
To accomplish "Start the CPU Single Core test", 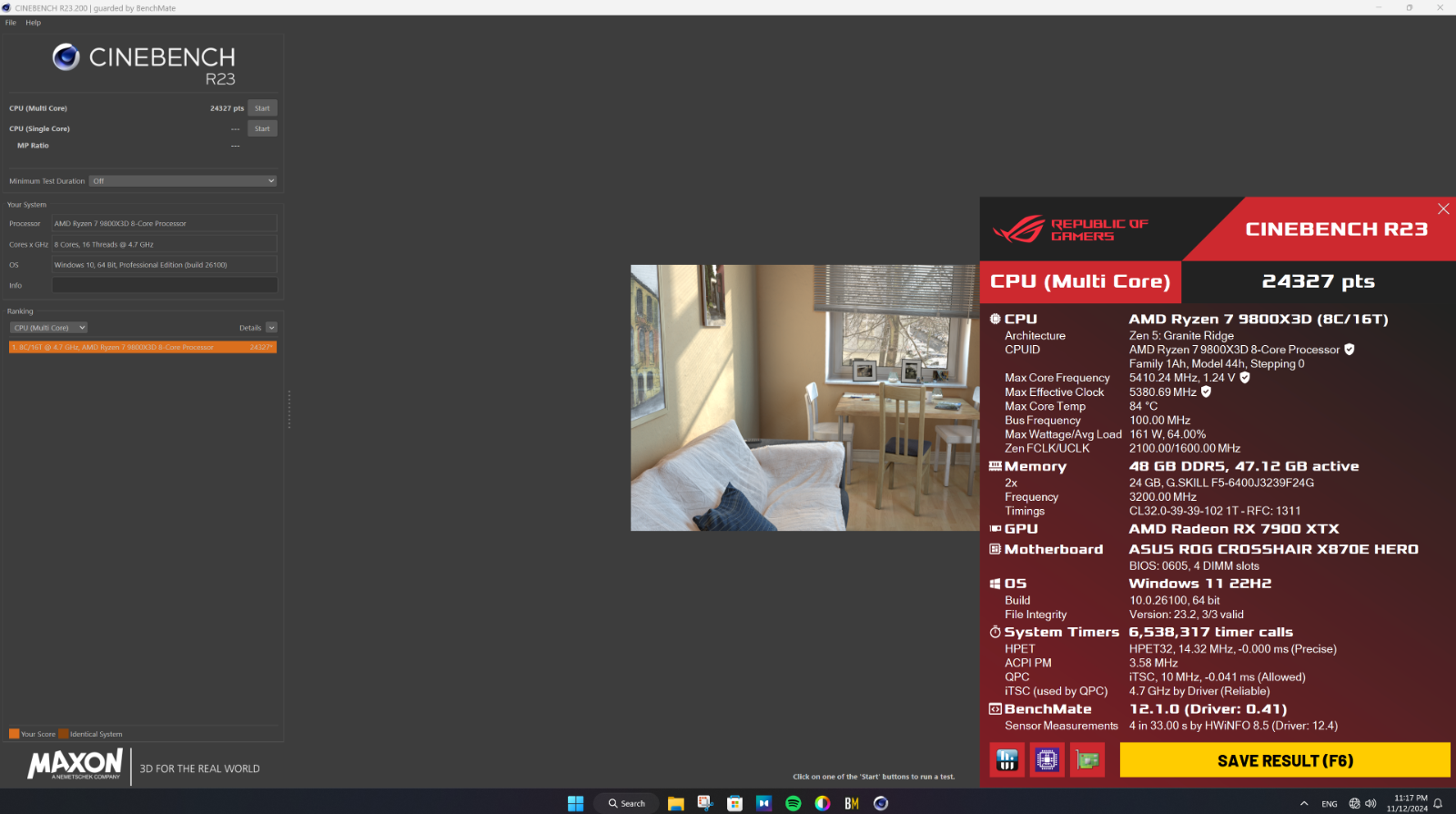I will (262, 128).
